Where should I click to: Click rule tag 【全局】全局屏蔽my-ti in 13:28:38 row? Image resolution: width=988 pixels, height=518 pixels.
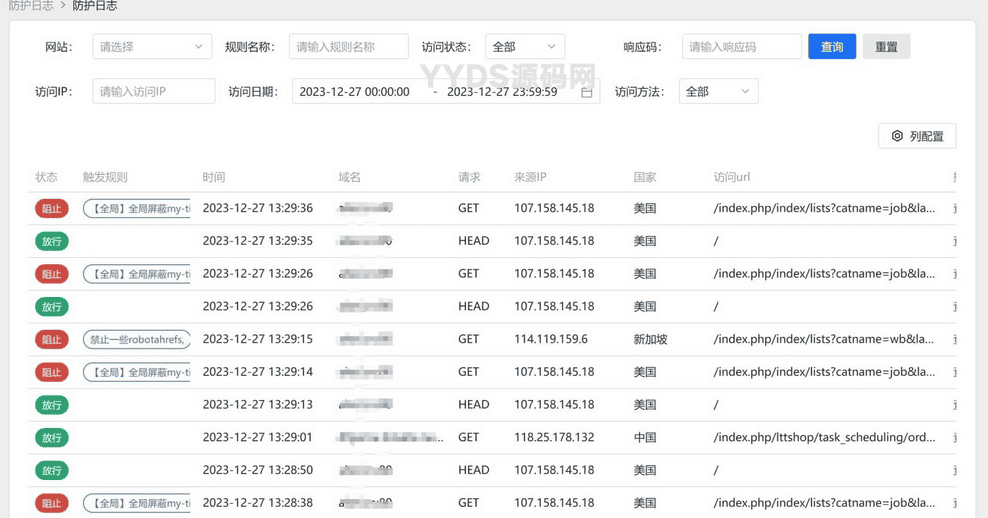click(x=137, y=504)
